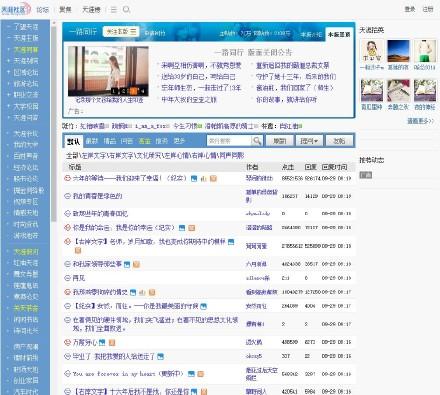
Task: Select carousel slide number 1
Action: click(114, 91)
